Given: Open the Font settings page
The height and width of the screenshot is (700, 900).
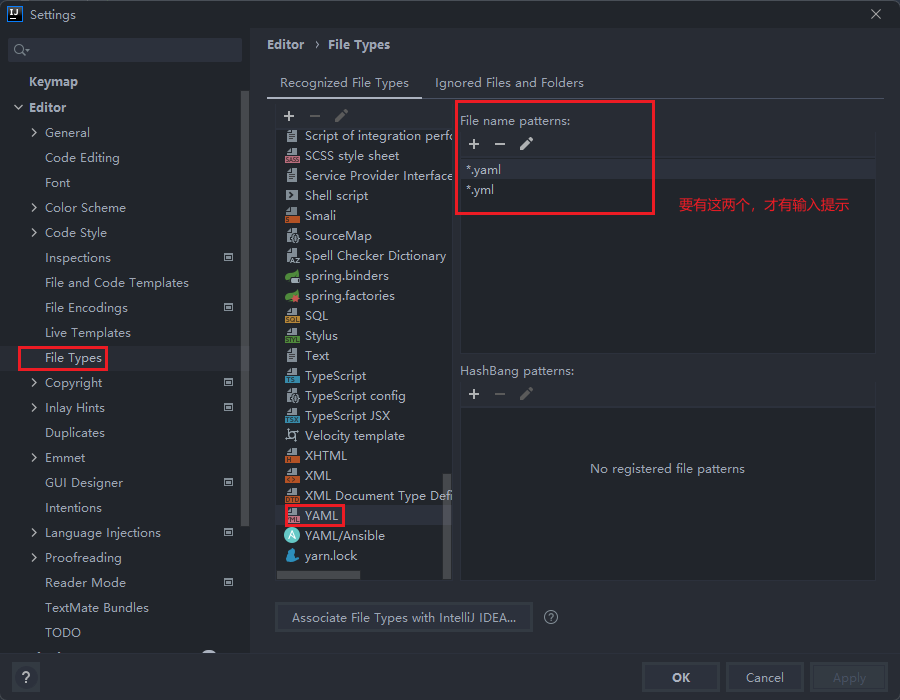Looking at the screenshot, I should pos(57,183).
